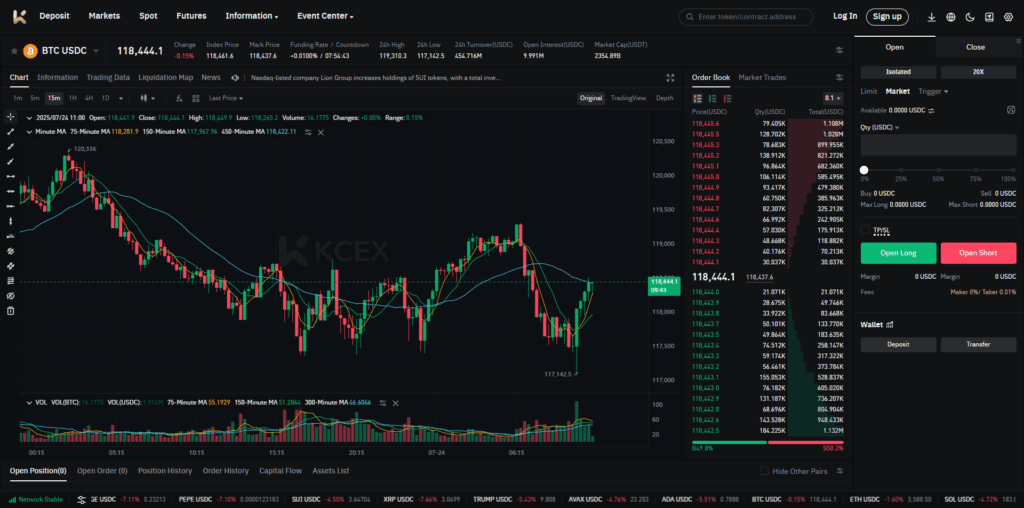
Task: Click the Sign up button
Action: pyautogui.click(x=887, y=16)
